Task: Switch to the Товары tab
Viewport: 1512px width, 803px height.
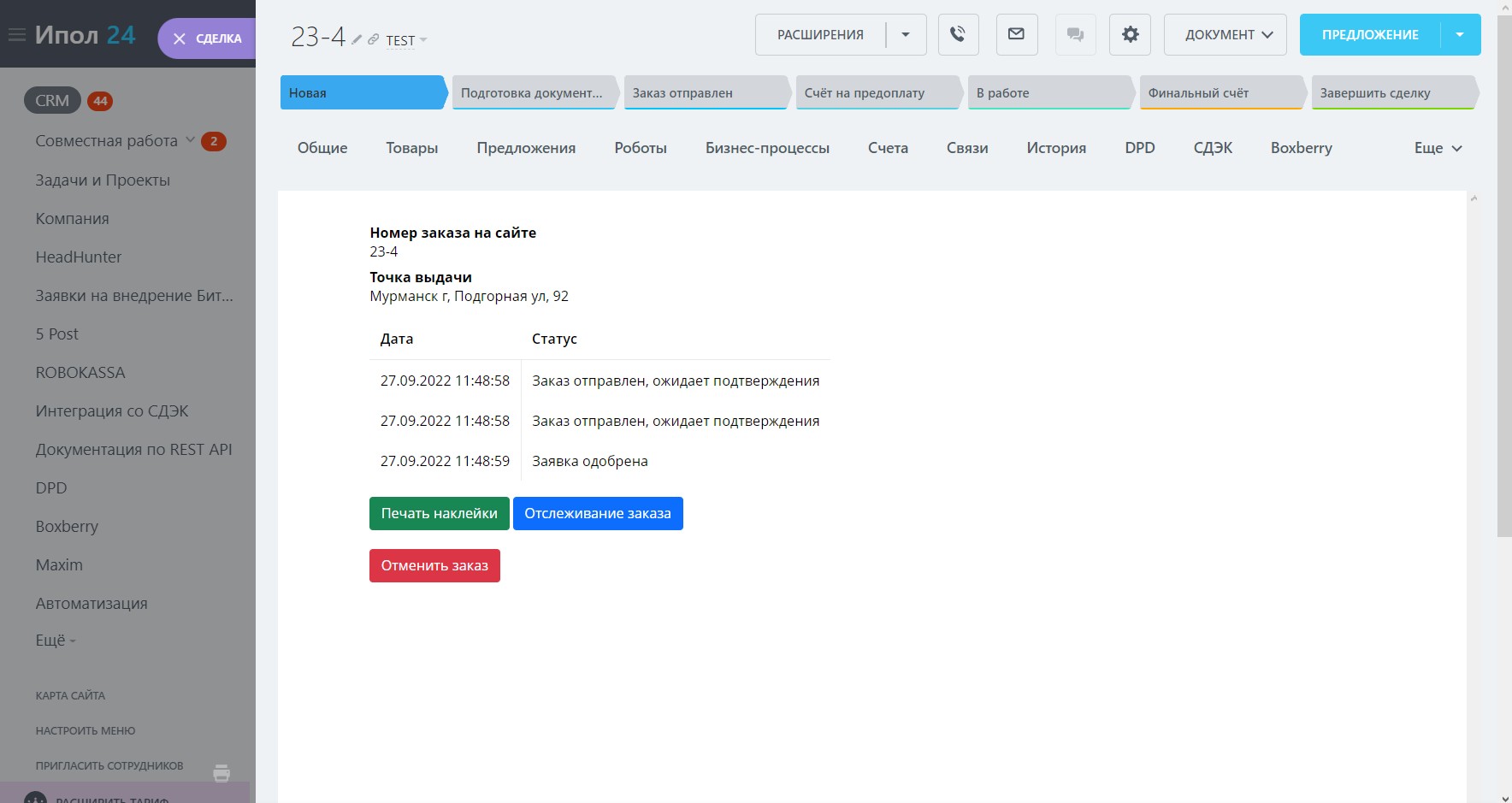Action: click(x=411, y=148)
